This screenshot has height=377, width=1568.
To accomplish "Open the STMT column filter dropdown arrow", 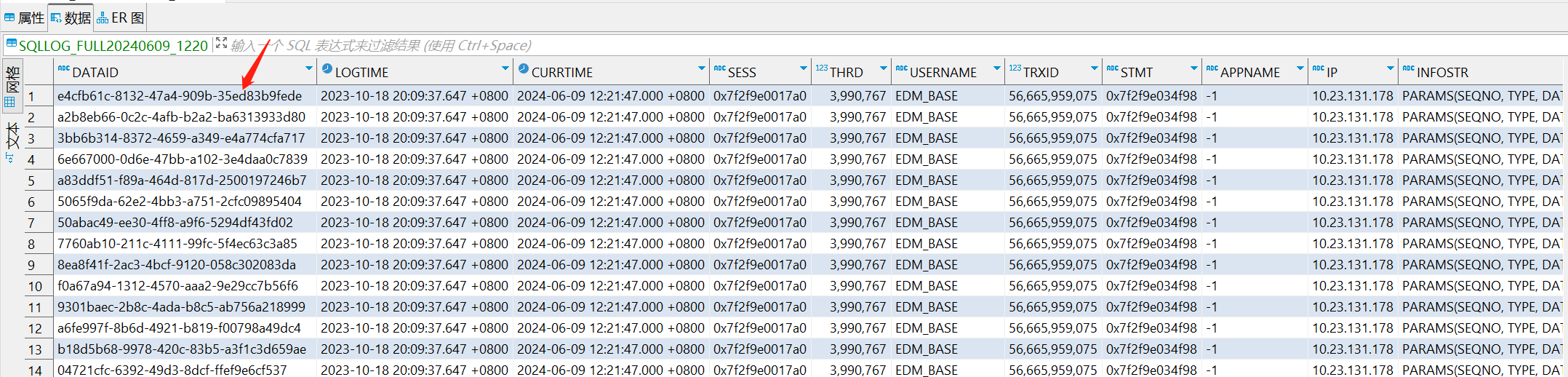I will [x=1194, y=69].
